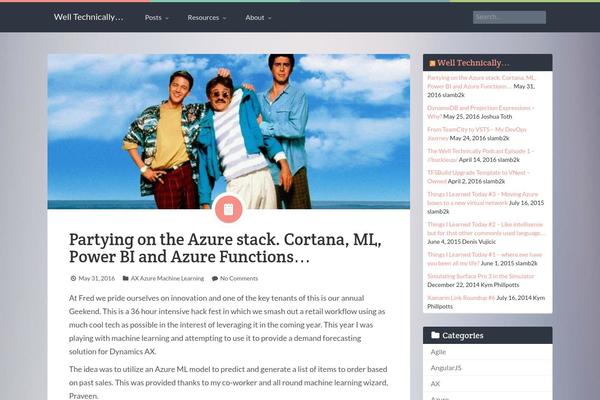Open Things I Learned Today #3 post
Viewport: 600px width, 400px height.
(x=483, y=198)
